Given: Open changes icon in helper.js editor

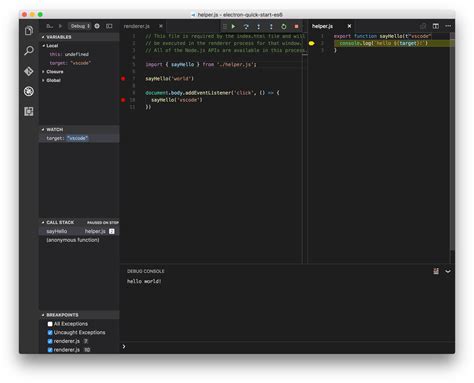Looking at the screenshot, I should pos(423,26).
